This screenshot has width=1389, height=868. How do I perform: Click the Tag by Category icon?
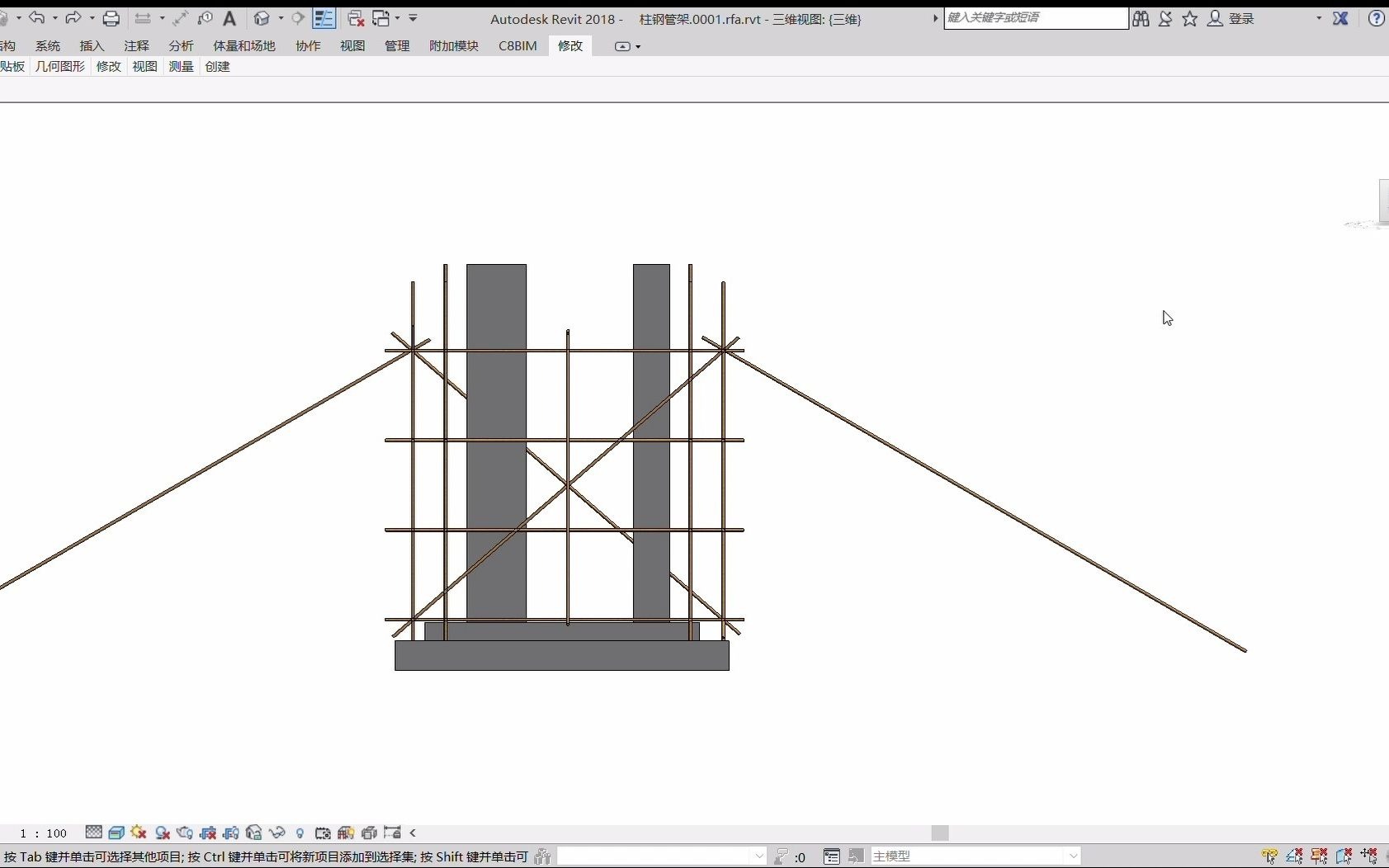pos(205,18)
